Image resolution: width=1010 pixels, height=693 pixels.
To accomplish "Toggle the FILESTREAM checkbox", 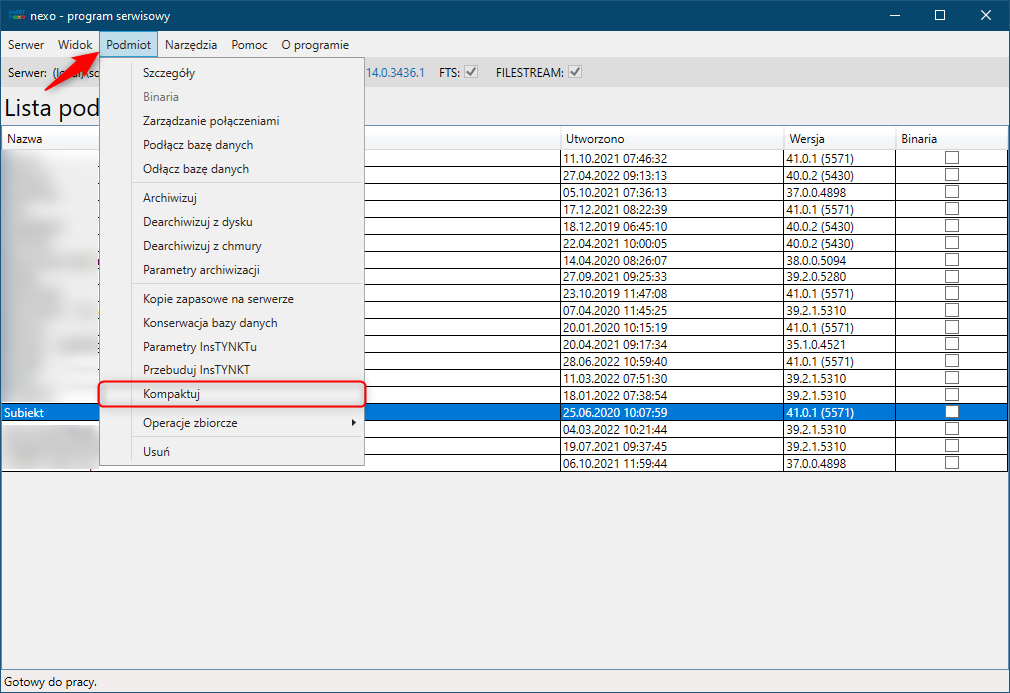I will pos(575,73).
